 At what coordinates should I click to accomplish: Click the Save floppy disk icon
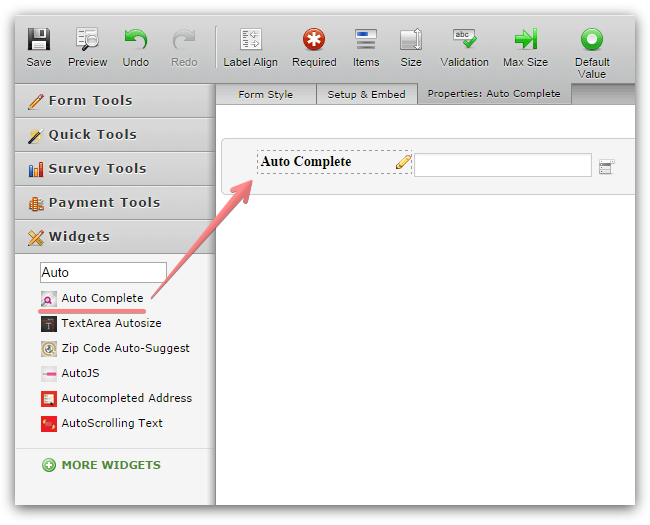tap(39, 39)
